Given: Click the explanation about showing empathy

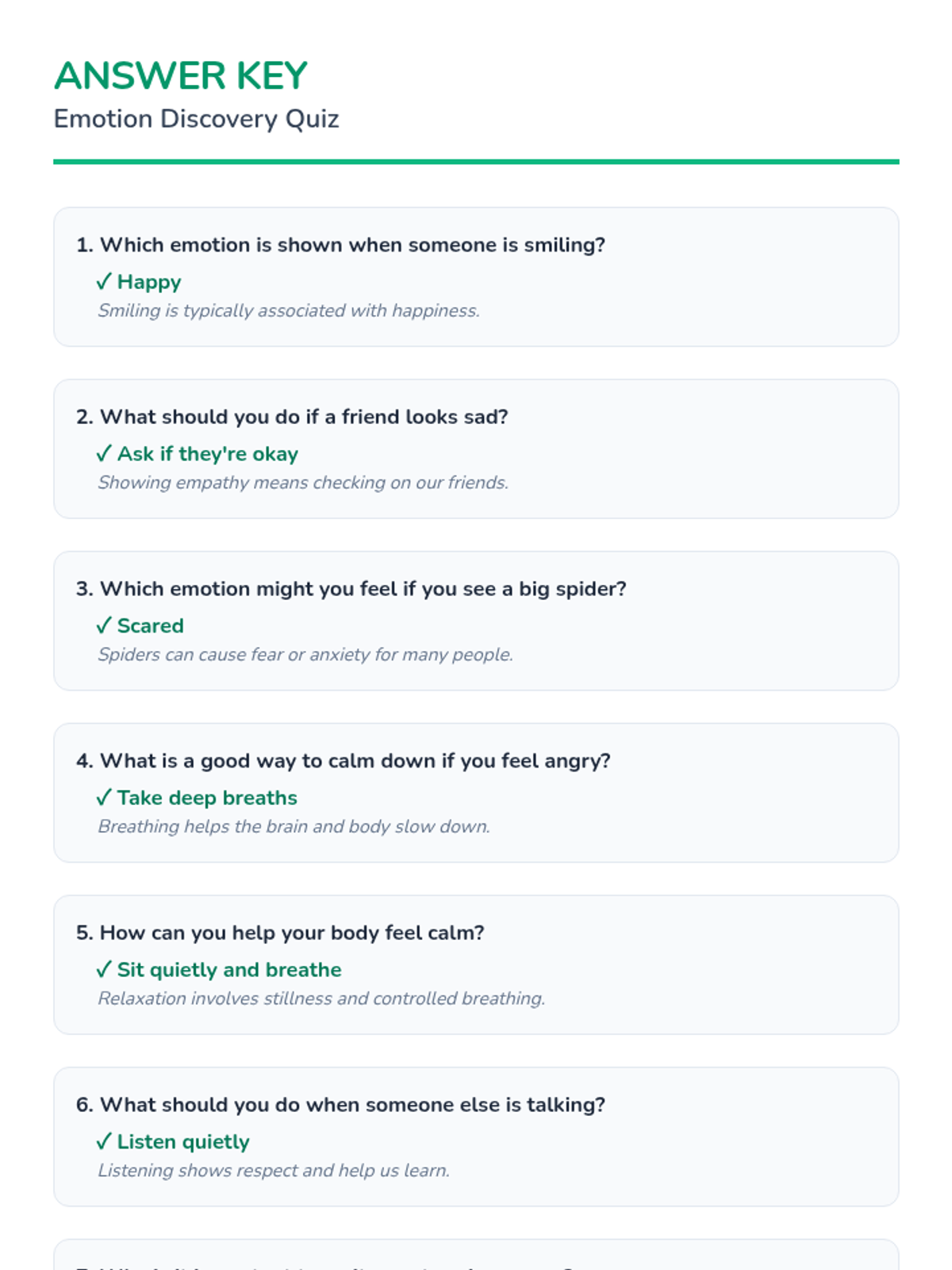Looking at the screenshot, I should click(x=303, y=483).
